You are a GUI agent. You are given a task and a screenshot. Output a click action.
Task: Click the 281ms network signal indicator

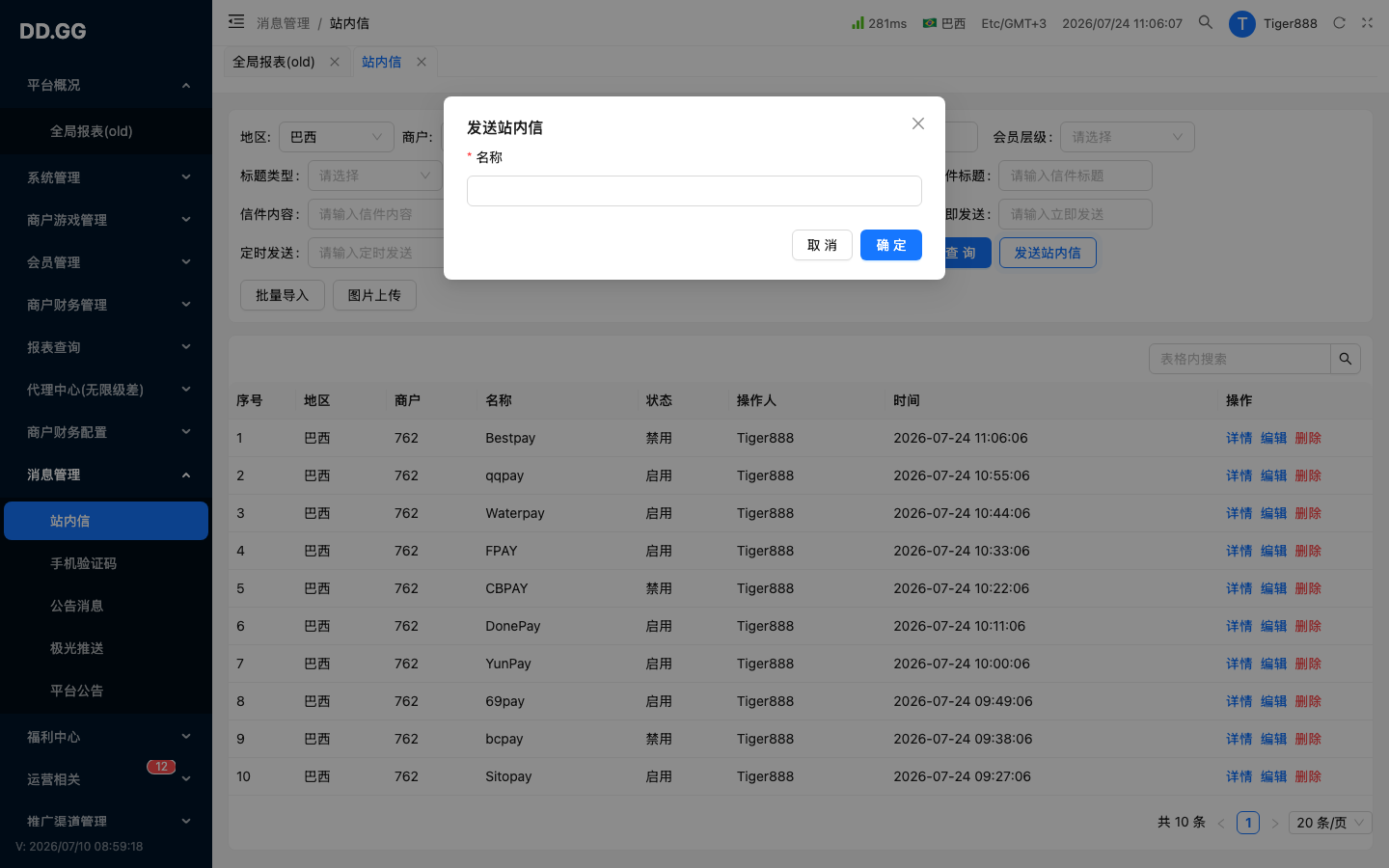pos(879,23)
